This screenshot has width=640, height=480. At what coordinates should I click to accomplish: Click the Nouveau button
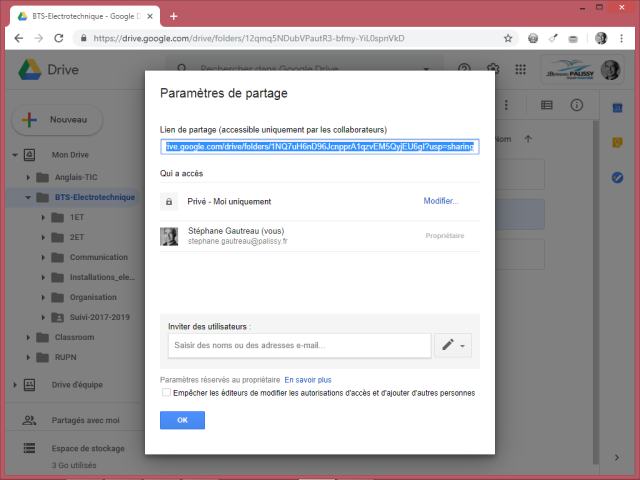57,120
